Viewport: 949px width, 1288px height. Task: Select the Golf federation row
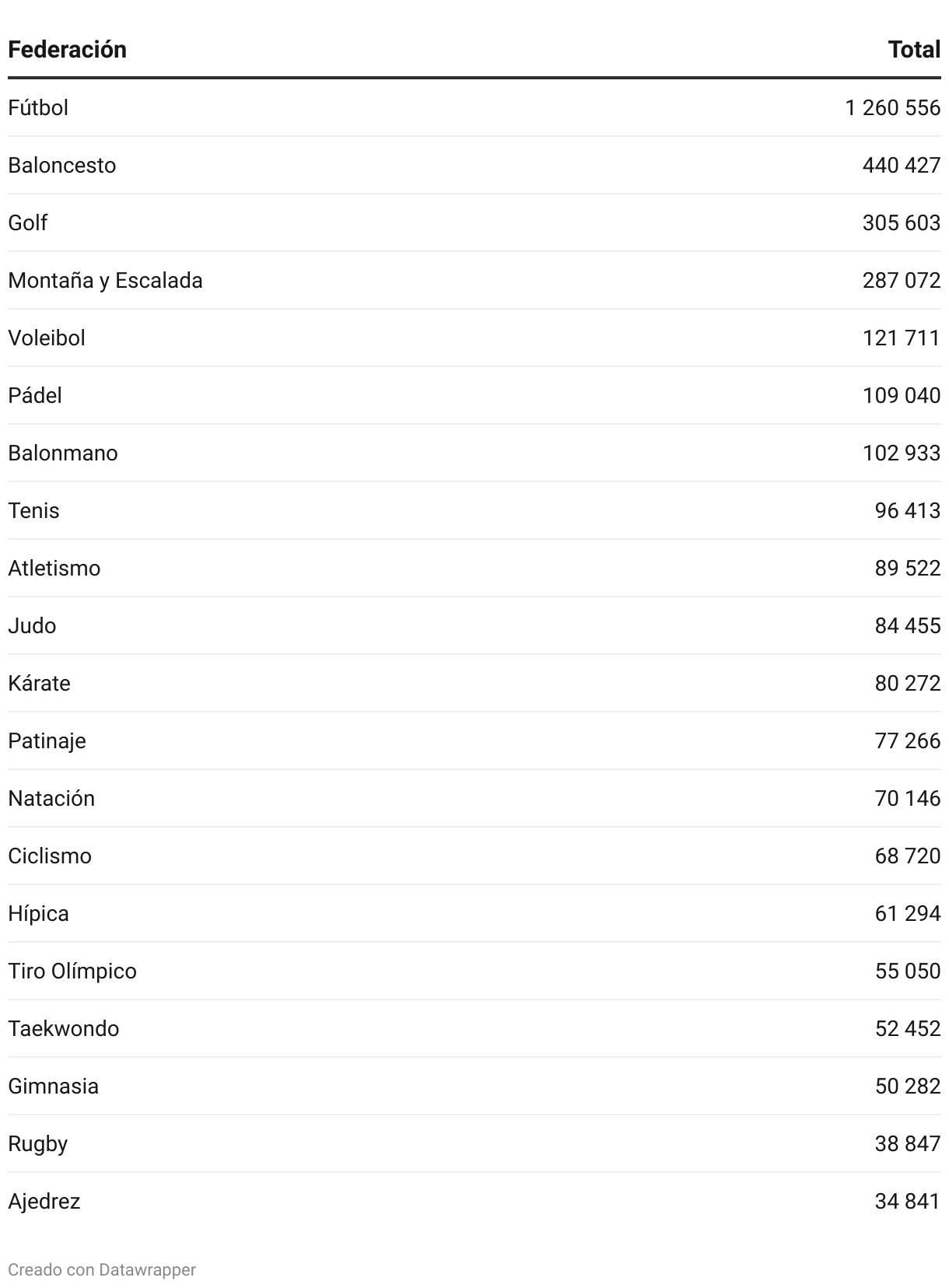474,222
